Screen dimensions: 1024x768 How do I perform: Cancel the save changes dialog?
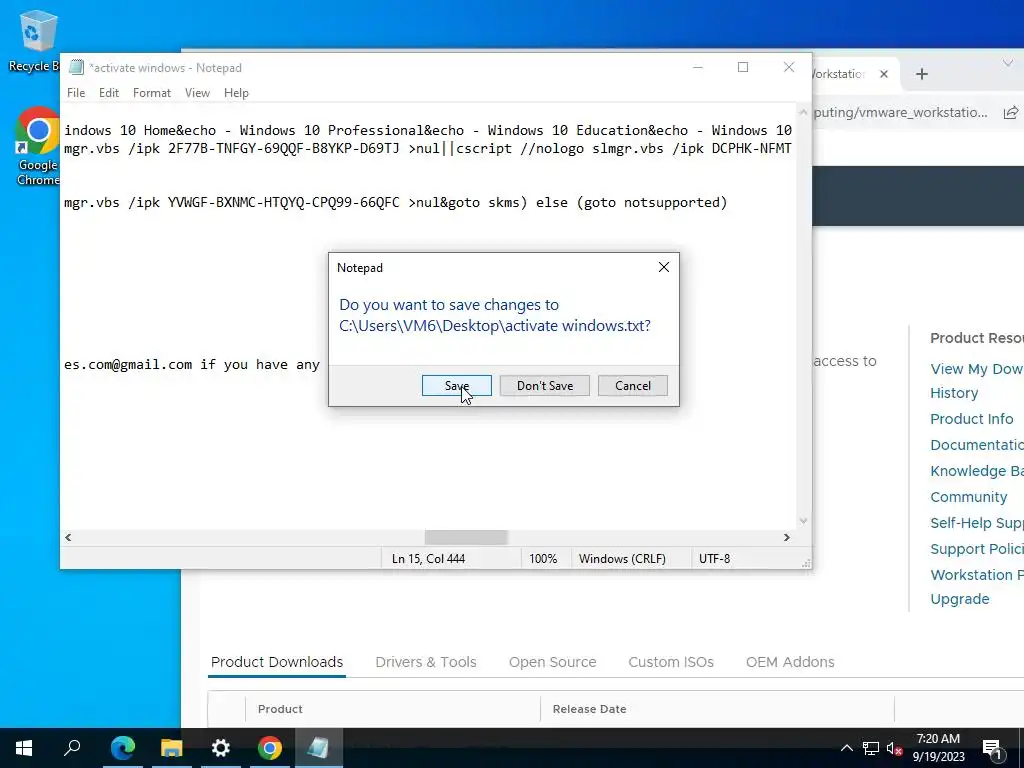633,385
